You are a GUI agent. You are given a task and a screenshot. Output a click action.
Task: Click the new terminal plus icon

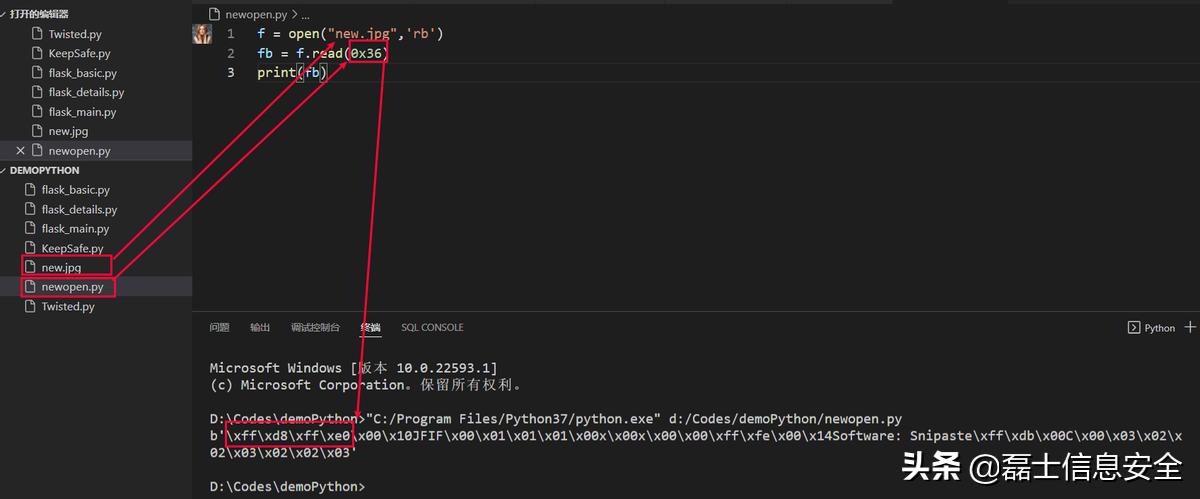(x=1190, y=327)
